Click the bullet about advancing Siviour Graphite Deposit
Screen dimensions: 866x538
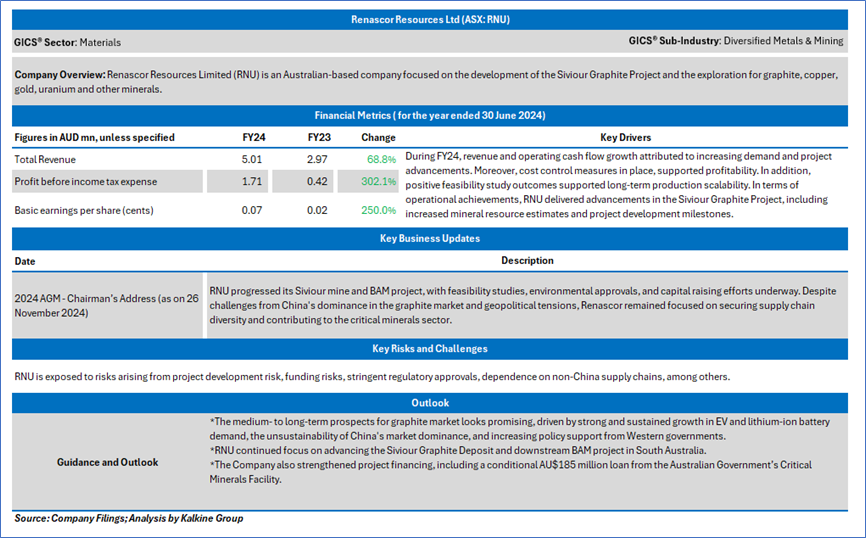[457, 451]
